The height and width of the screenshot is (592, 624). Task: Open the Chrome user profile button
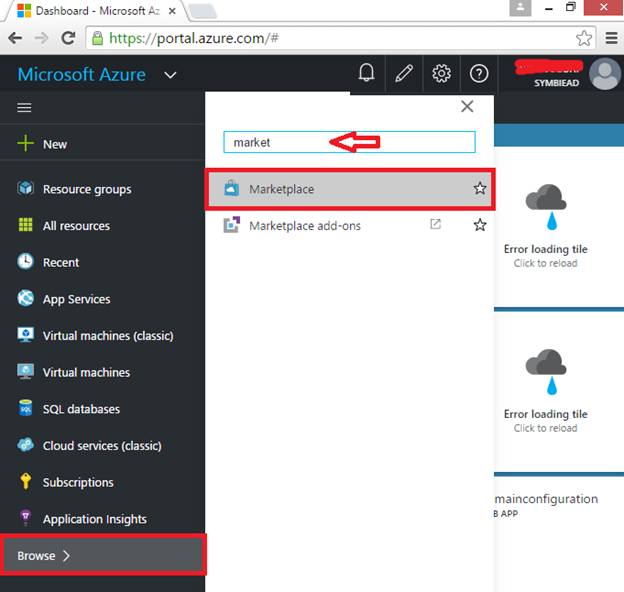(520, 8)
